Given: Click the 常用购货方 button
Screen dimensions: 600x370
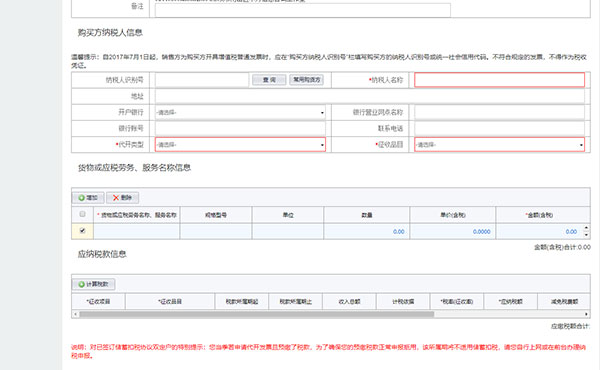Looking at the screenshot, I should pyautogui.click(x=307, y=80).
